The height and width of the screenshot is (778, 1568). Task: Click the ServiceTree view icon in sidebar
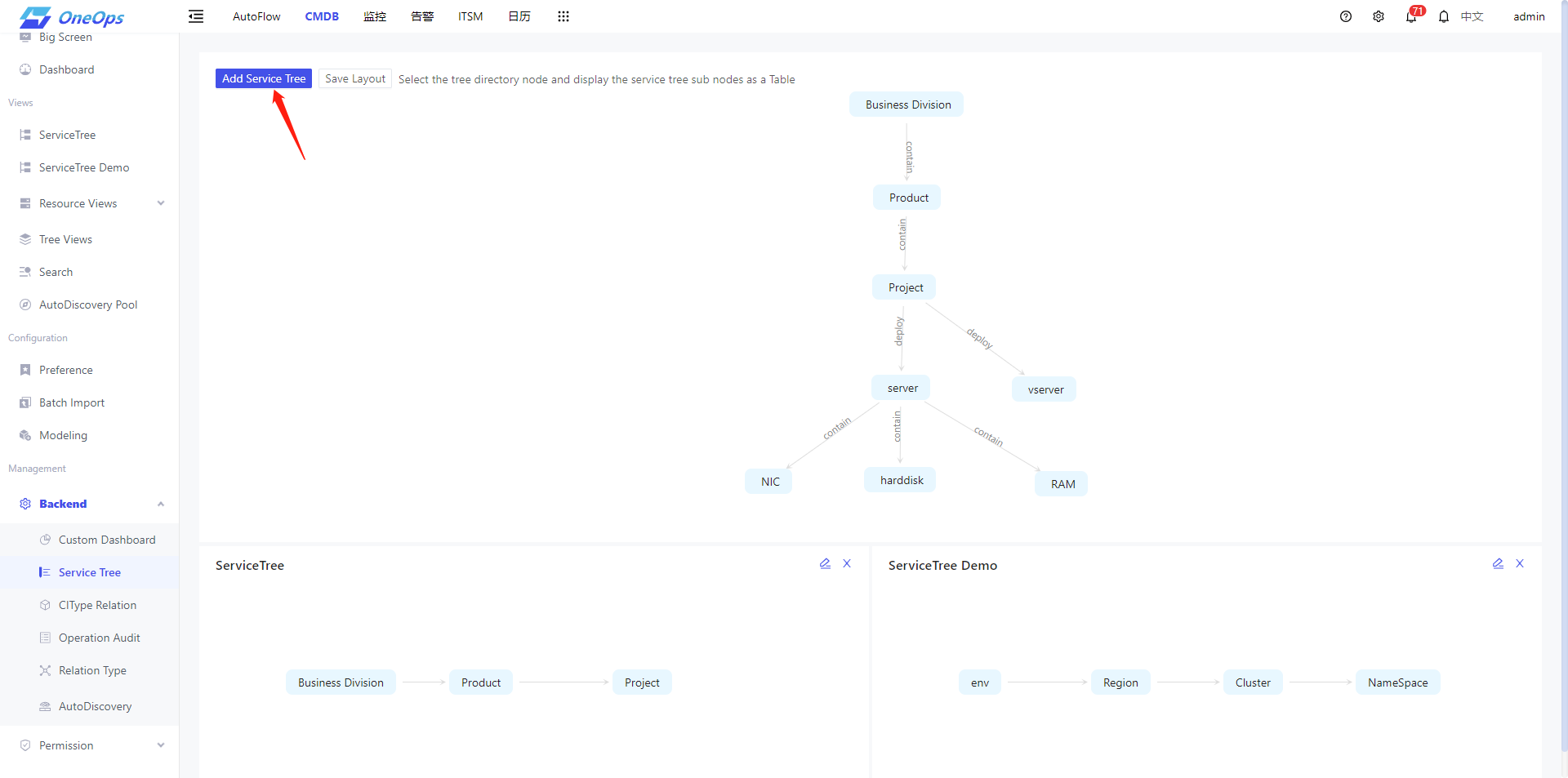(25, 135)
